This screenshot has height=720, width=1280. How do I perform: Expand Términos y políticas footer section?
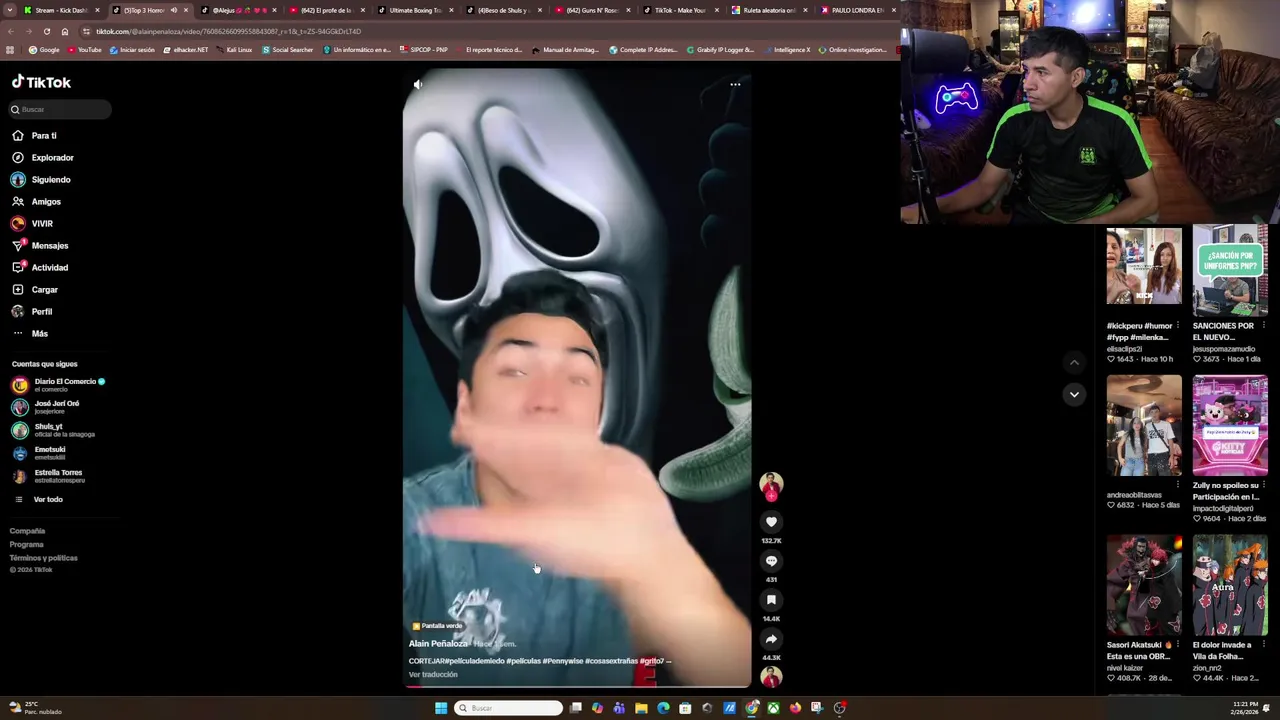pos(43,558)
